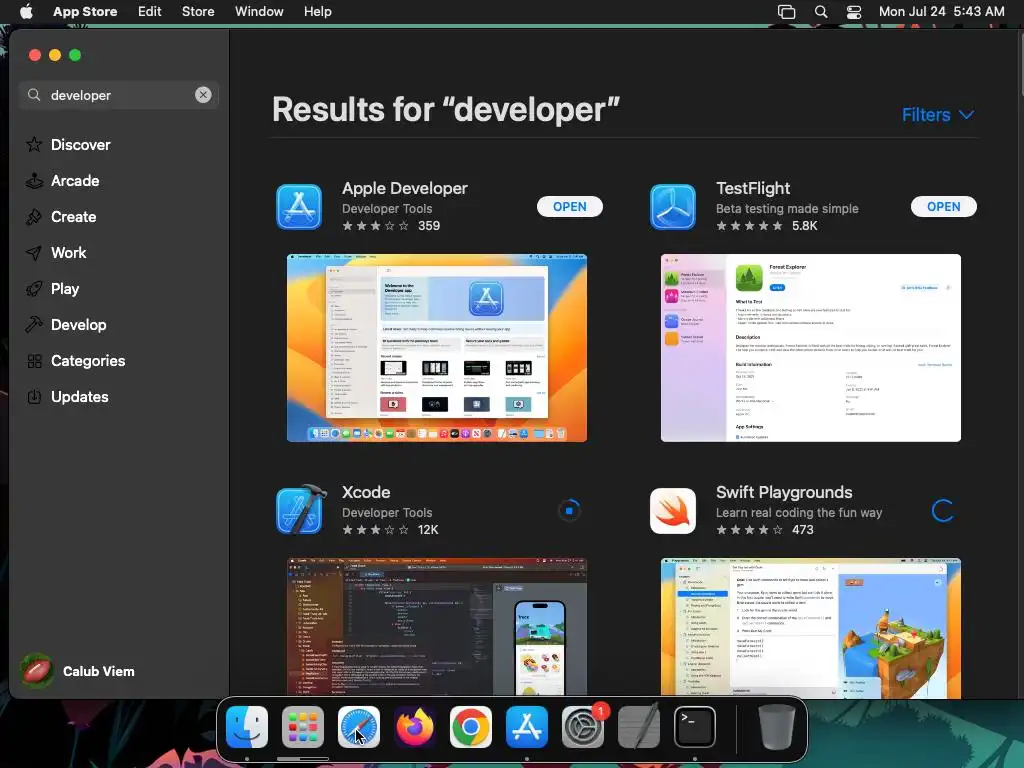Launch Safari from the Dock
Viewport: 1024px width, 768px height.
coord(359,727)
